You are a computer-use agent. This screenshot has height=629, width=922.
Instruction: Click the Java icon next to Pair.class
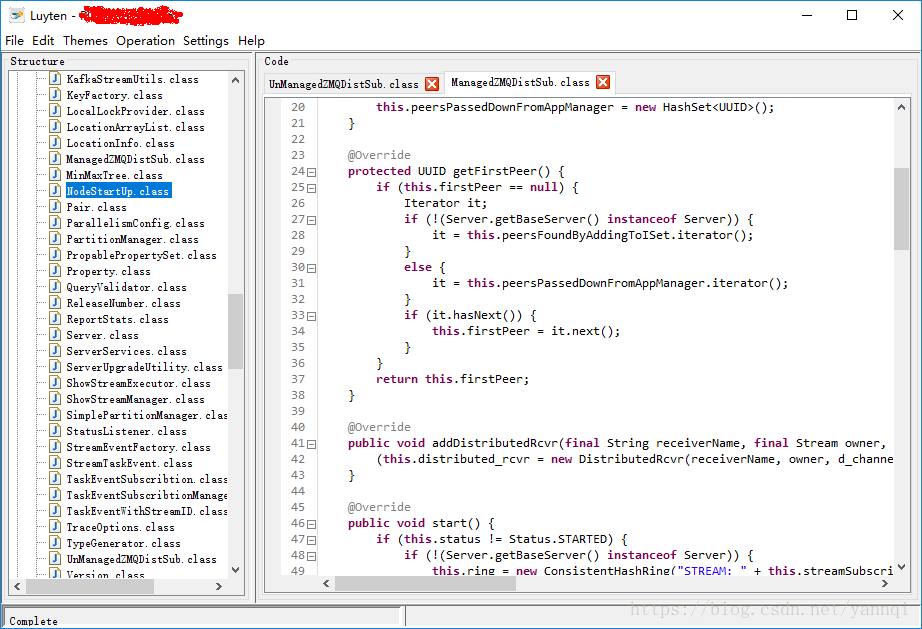click(x=55, y=207)
